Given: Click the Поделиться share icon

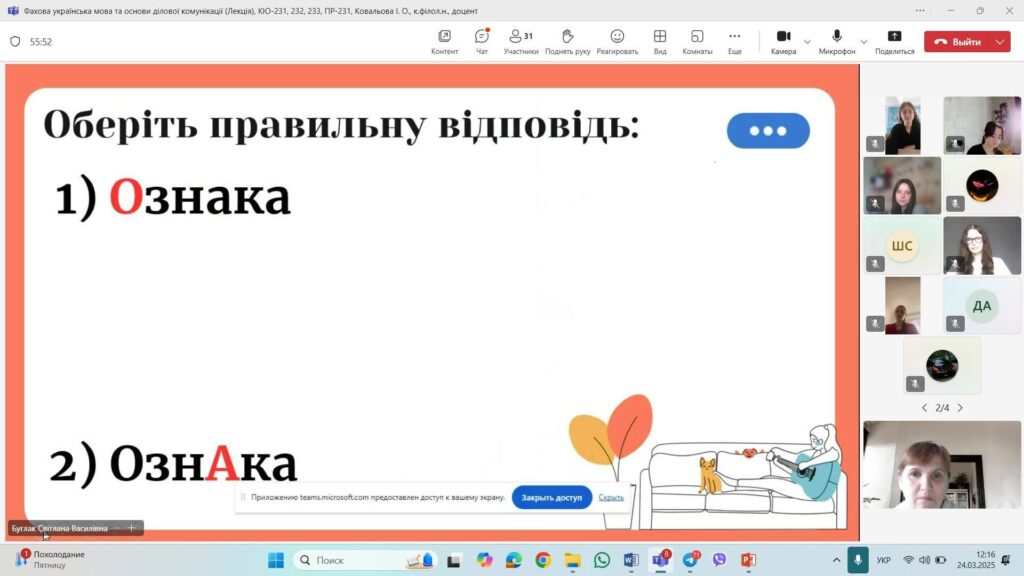Looking at the screenshot, I should pyautogui.click(x=894, y=41).
